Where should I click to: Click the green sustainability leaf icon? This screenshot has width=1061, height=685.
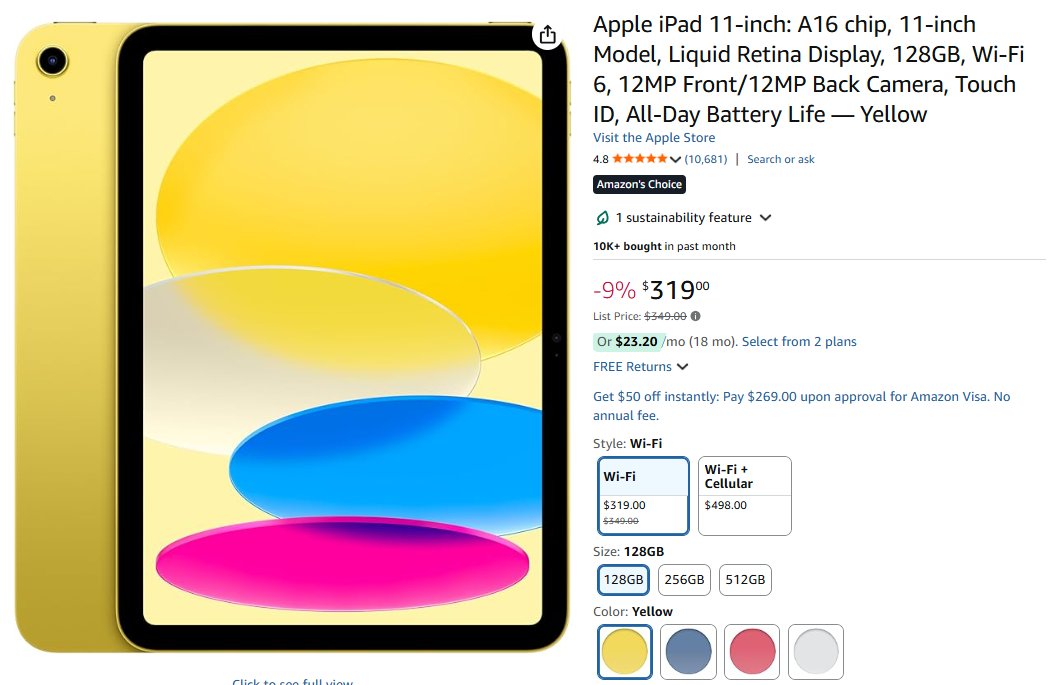tap(602, 218)
